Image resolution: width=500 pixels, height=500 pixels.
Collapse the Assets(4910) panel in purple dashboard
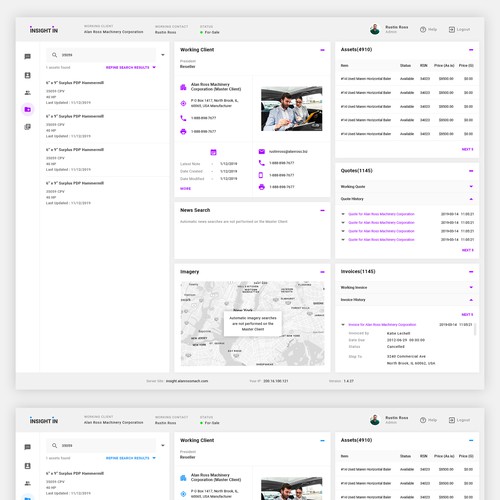coord(471,50)
